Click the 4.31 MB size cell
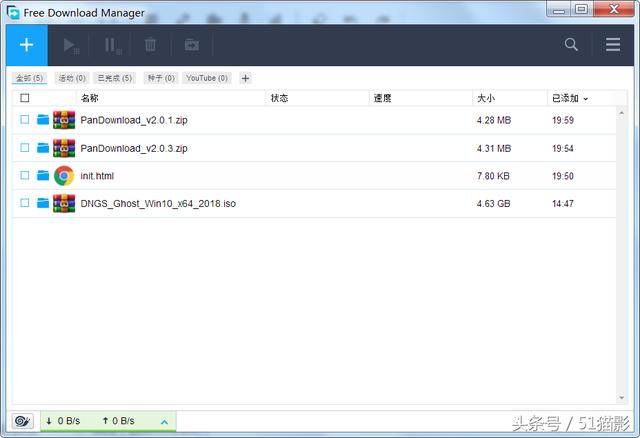The height and width of the screenshot is (438, 640). pyautogui.click(x=494, y=148)
